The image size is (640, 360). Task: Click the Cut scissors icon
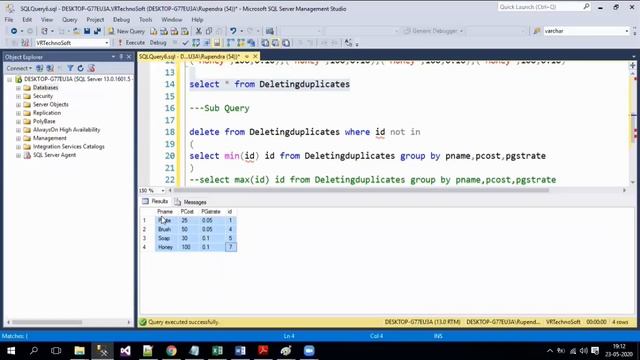pyautogui.click(x=198, y=31)
